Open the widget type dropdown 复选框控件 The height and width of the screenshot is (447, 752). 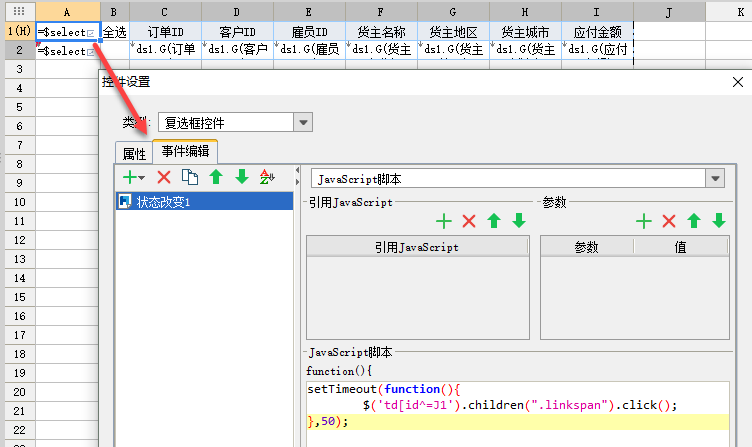click(x=303, y=122)
